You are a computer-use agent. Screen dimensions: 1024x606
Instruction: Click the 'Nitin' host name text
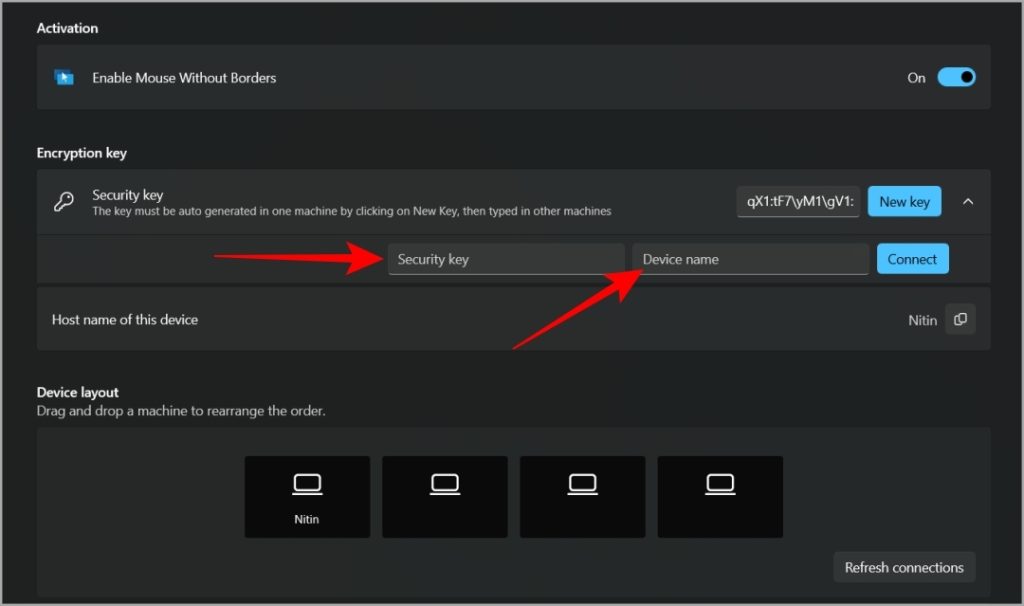tap(922, 320)
